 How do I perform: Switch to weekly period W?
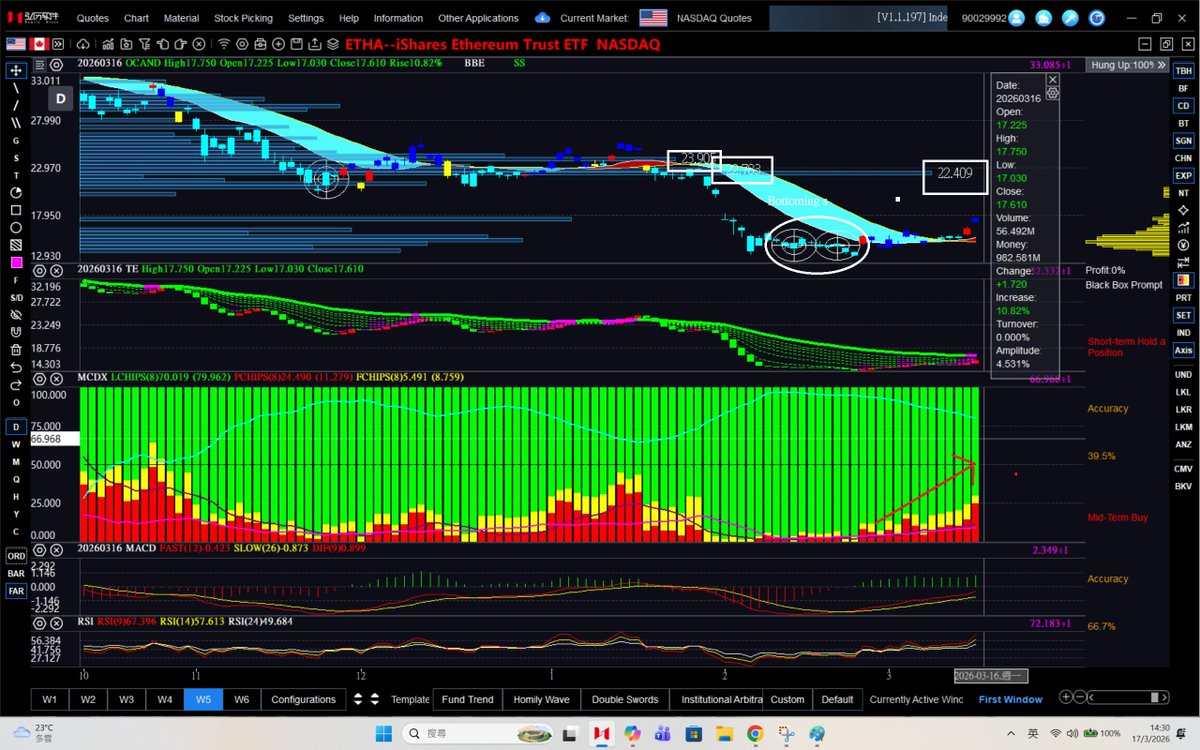(15, 443)
